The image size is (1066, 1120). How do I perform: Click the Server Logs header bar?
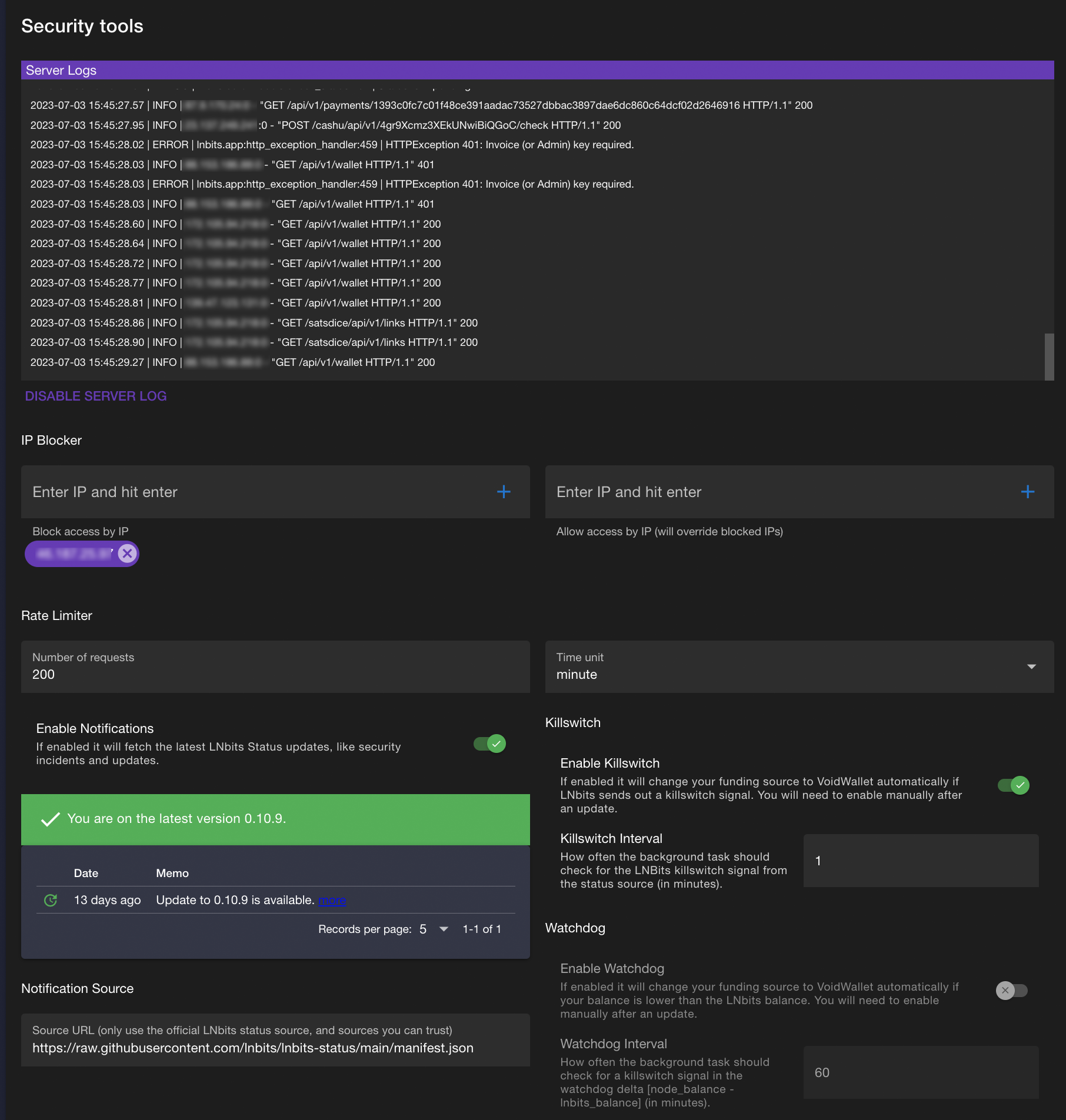coord(537,70)
